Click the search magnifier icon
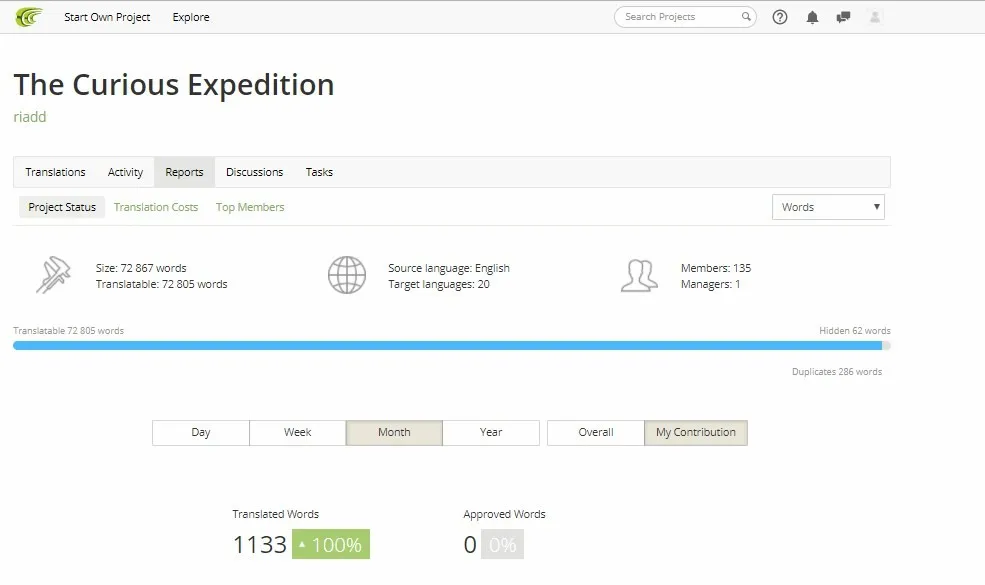Viewport: 985px width, 585px height. (746, 16)
